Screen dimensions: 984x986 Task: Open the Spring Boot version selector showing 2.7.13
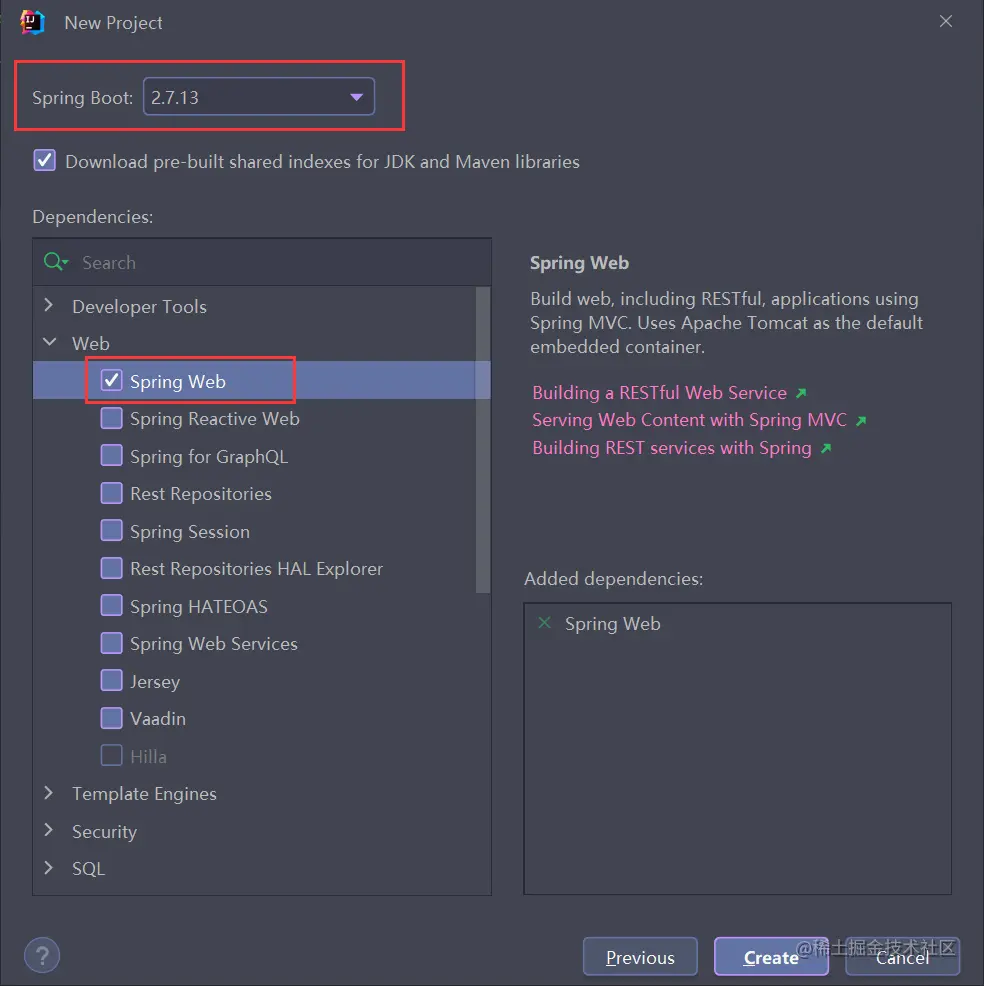(x=260, y=96)
